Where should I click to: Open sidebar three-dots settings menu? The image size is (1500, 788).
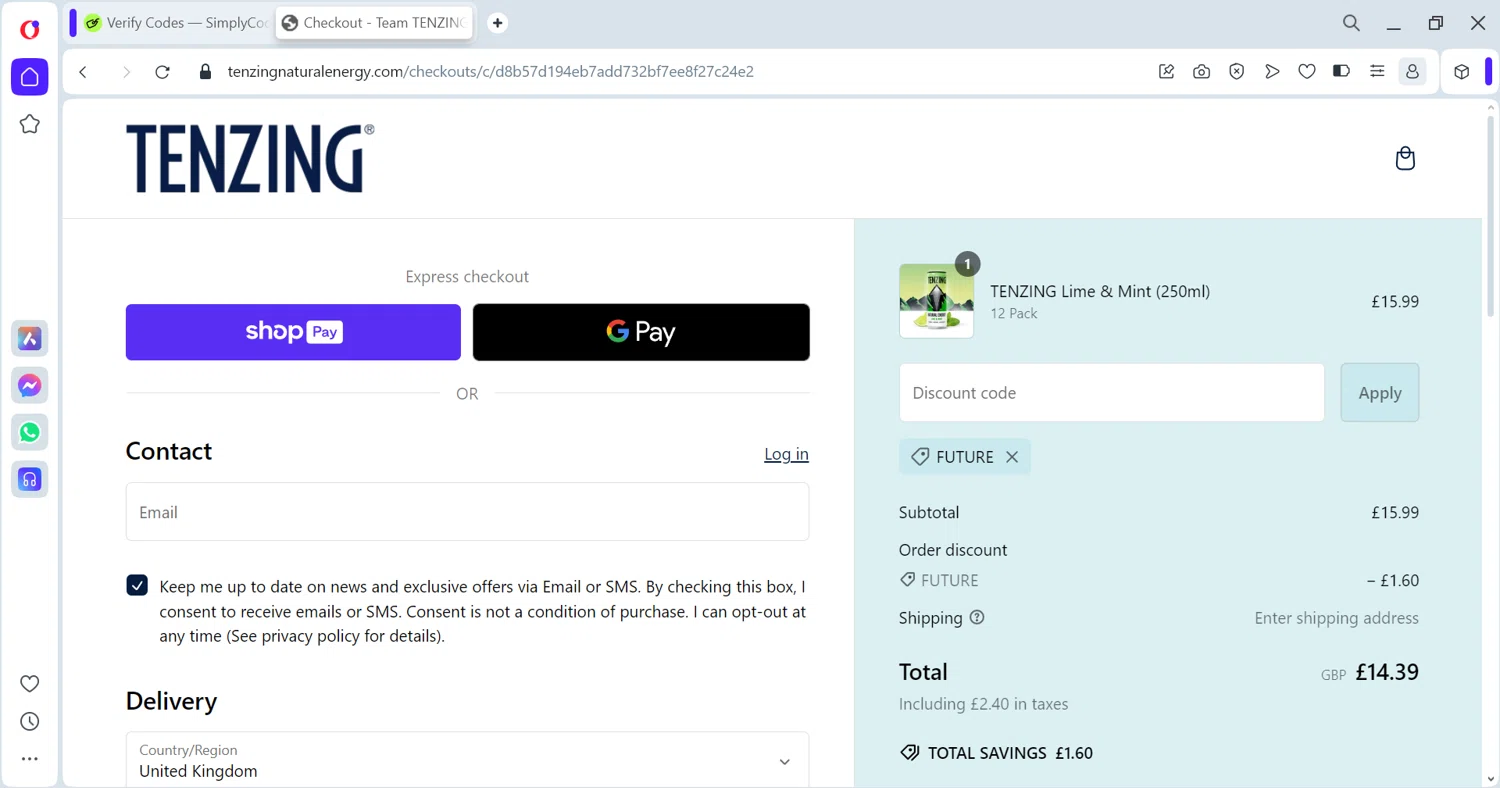point(30,759)
